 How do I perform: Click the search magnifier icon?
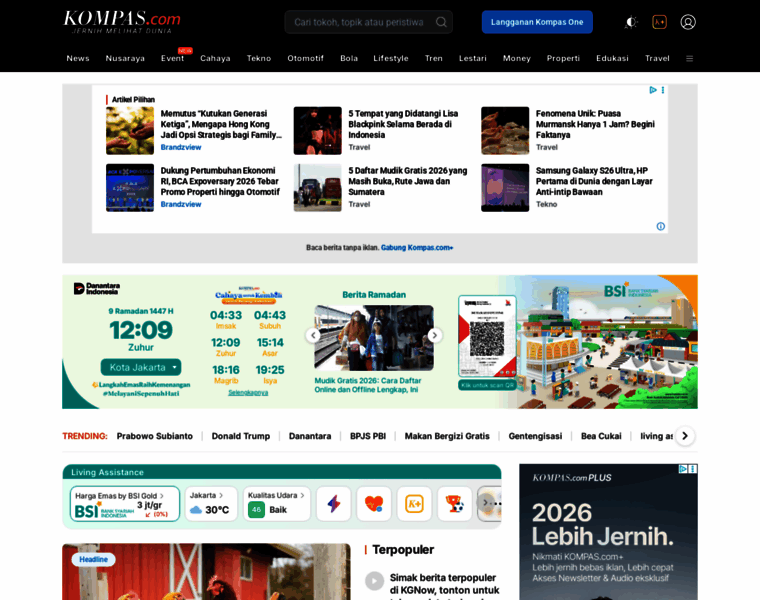[x=441, y=22]
